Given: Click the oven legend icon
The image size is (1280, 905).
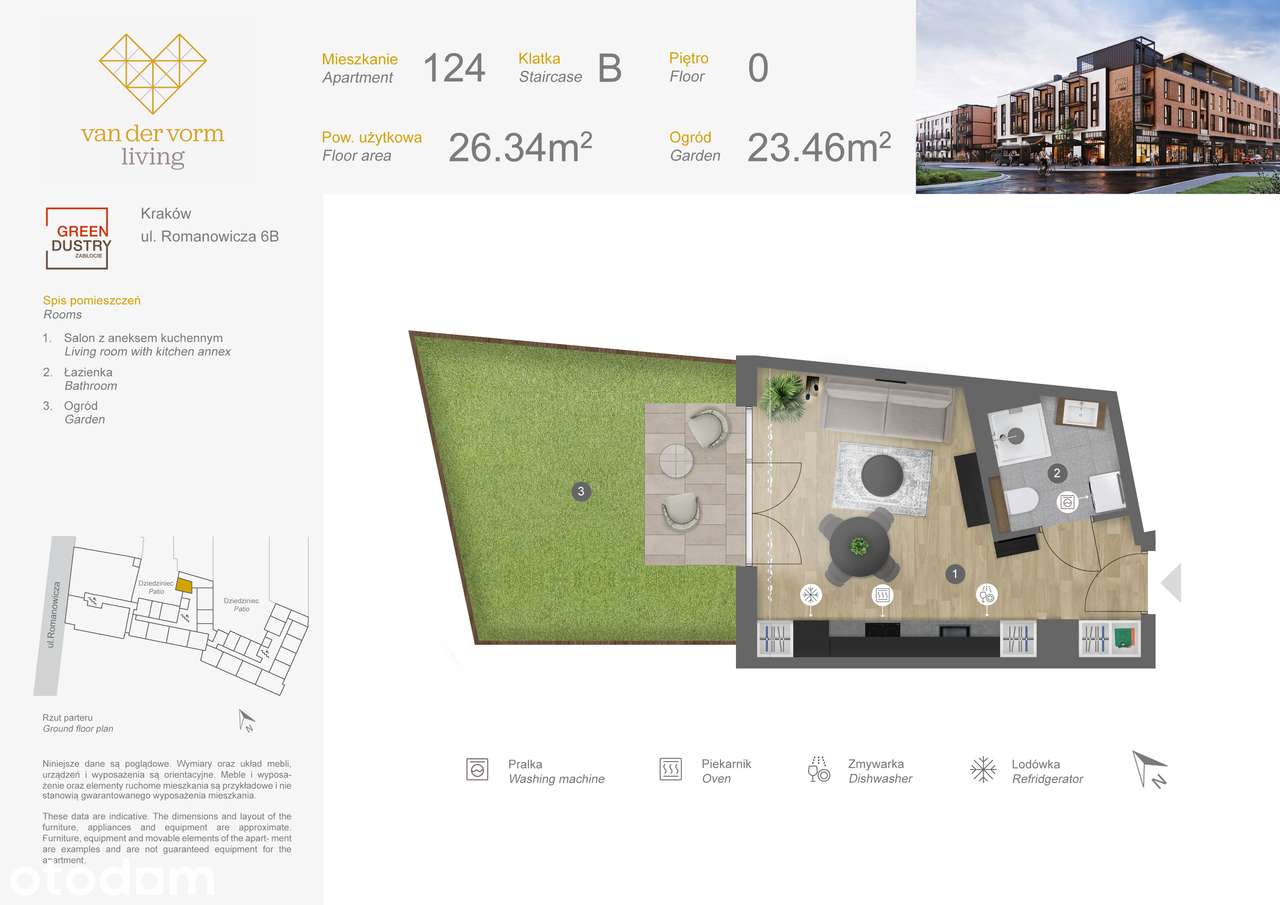Looking at the screenshot, I should 670,770.
